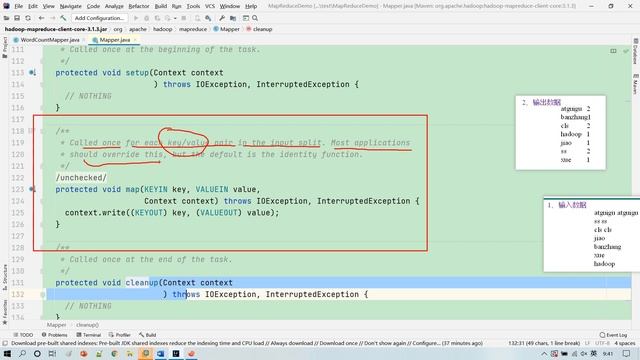Click the Save All toolbar icon
Viewport: 640px width, 360px height.
[x=17, y=18]
